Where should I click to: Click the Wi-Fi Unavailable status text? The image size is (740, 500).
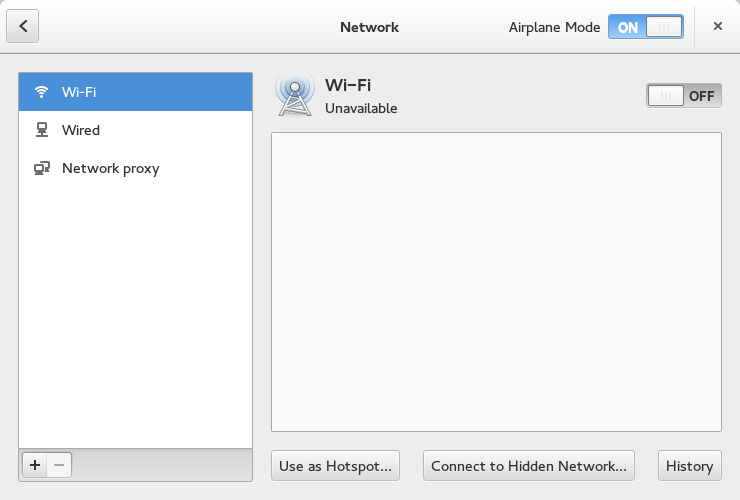tap(361, 108)
